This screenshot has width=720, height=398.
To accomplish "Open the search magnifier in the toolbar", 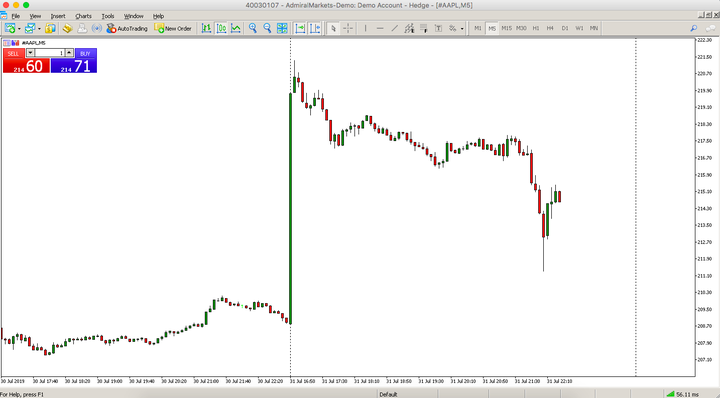I will click(693, 28).
